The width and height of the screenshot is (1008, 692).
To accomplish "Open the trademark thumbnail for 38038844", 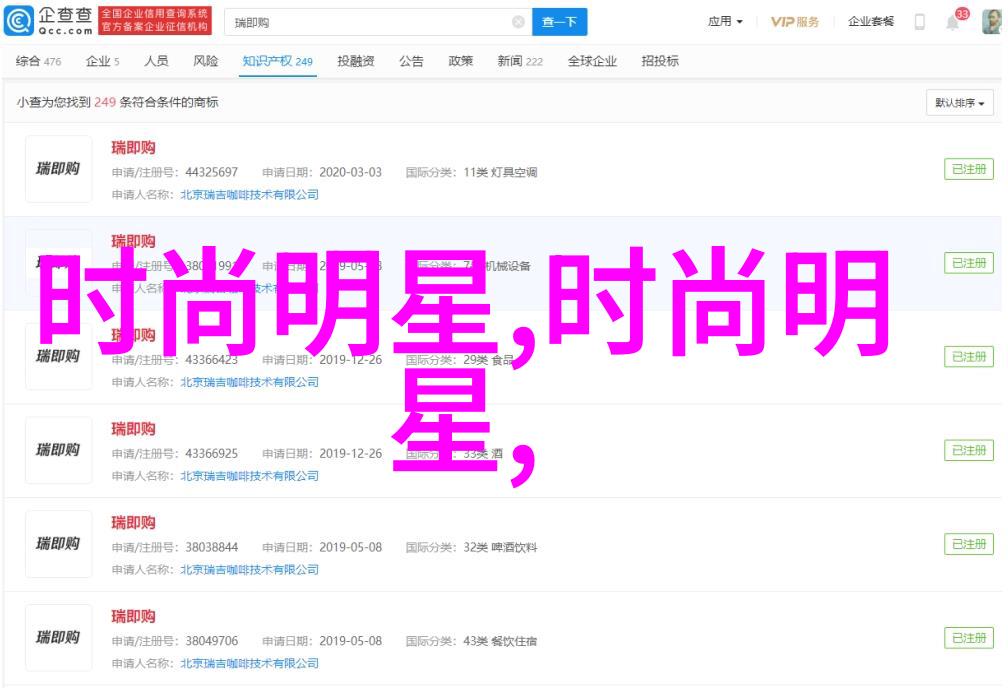I will pyautogui.click(x=58, y=544).
